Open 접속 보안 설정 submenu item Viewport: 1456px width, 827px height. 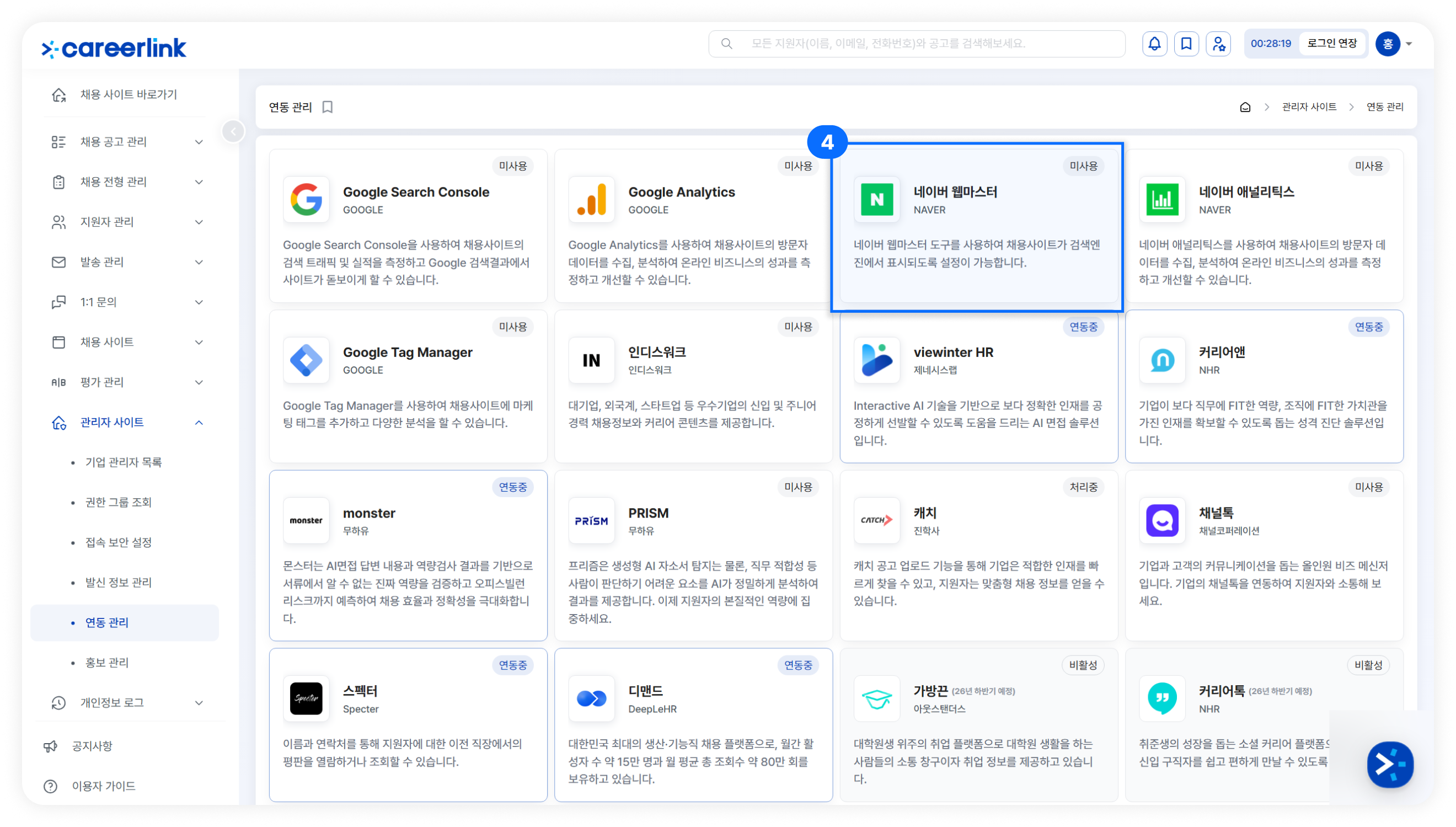pos(119,542)
